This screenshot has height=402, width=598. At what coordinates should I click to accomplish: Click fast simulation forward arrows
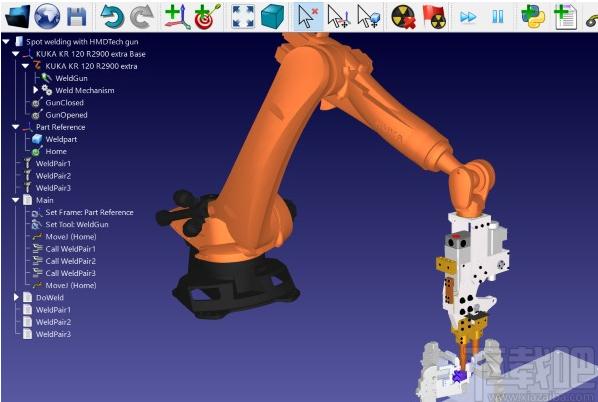point(468,17)
